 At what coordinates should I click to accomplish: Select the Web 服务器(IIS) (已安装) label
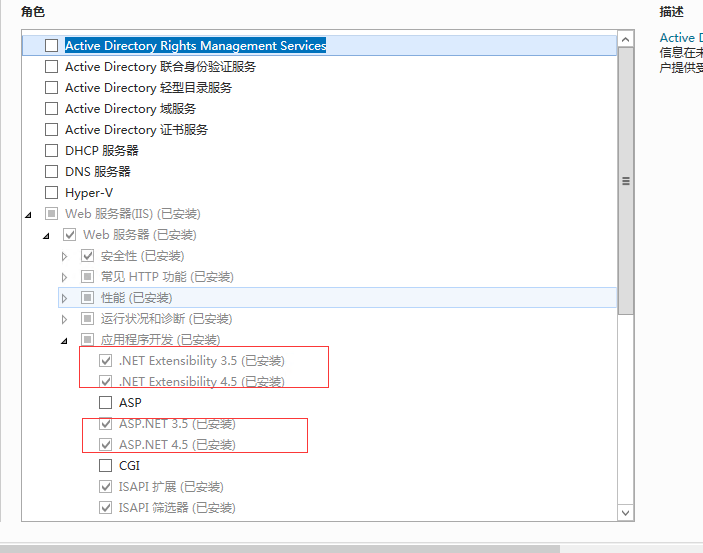[133, 213]
